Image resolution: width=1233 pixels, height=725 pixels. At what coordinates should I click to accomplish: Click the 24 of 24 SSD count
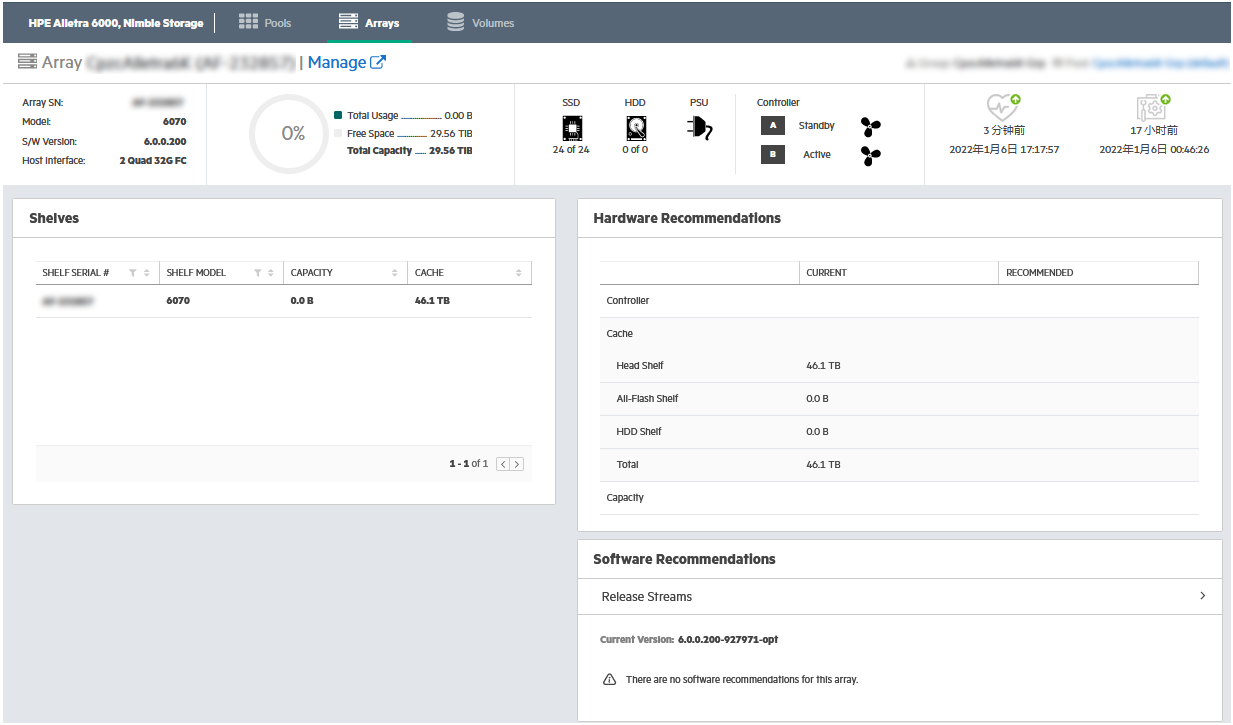(571, 150)
